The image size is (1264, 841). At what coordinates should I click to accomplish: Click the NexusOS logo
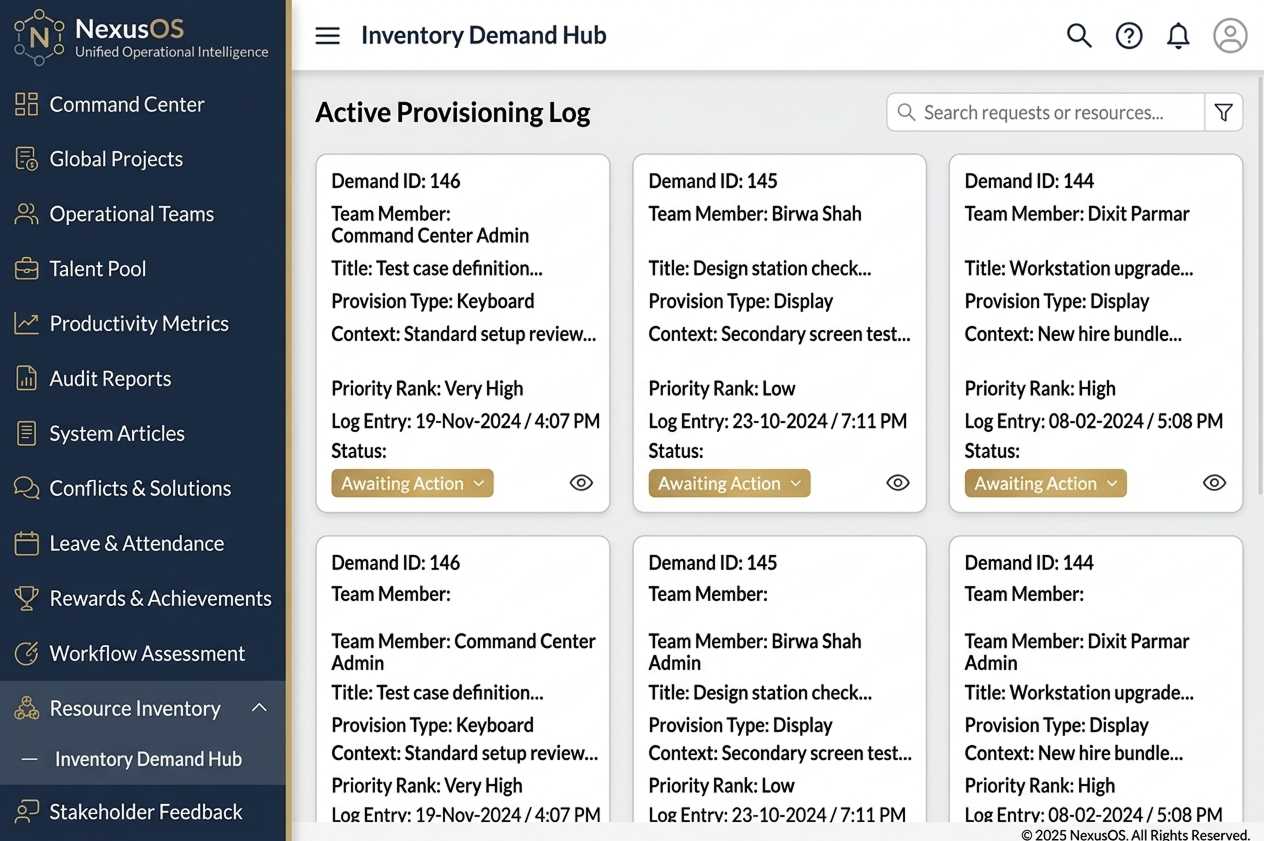click(39, 36)
